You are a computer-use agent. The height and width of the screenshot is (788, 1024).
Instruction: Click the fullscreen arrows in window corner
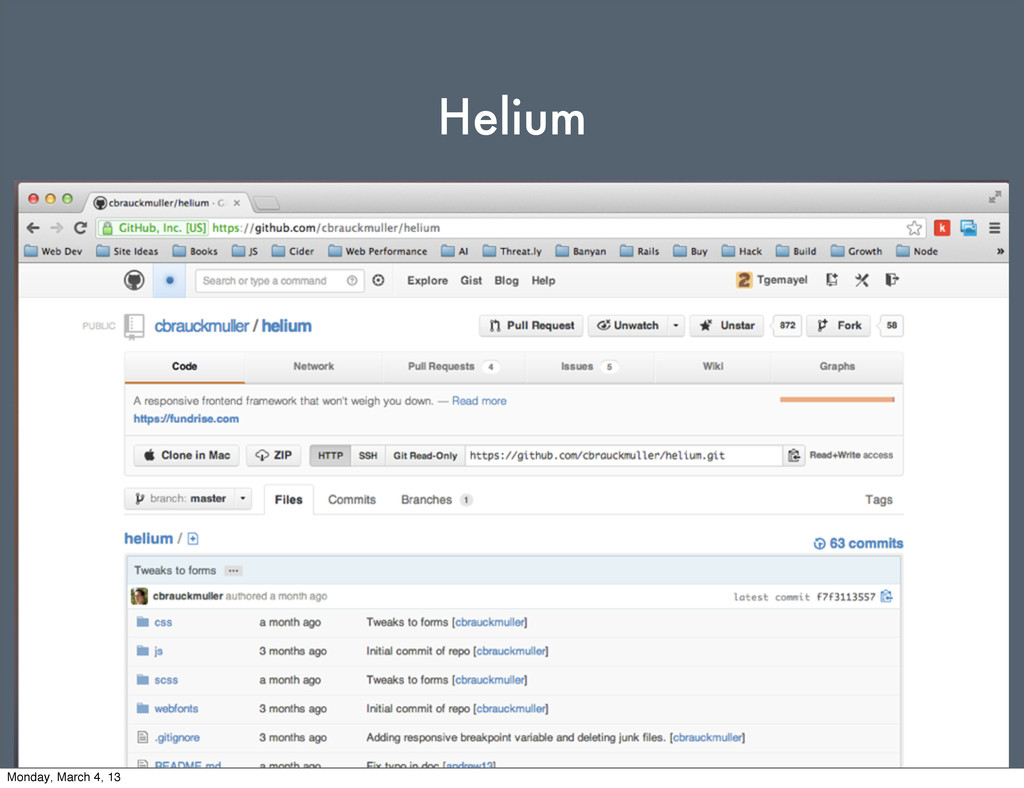[x=995, y=197]
